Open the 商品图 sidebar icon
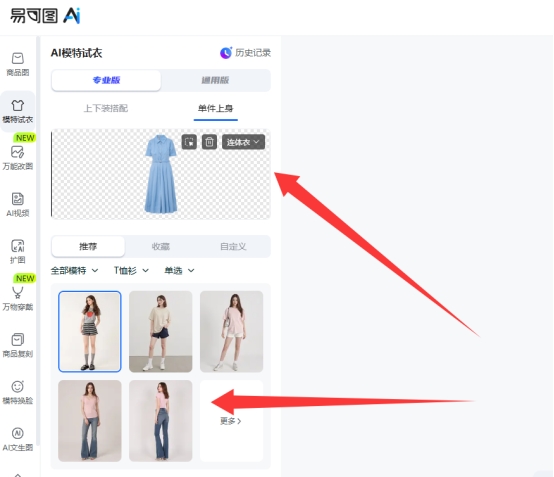 (x=18, y=59)
